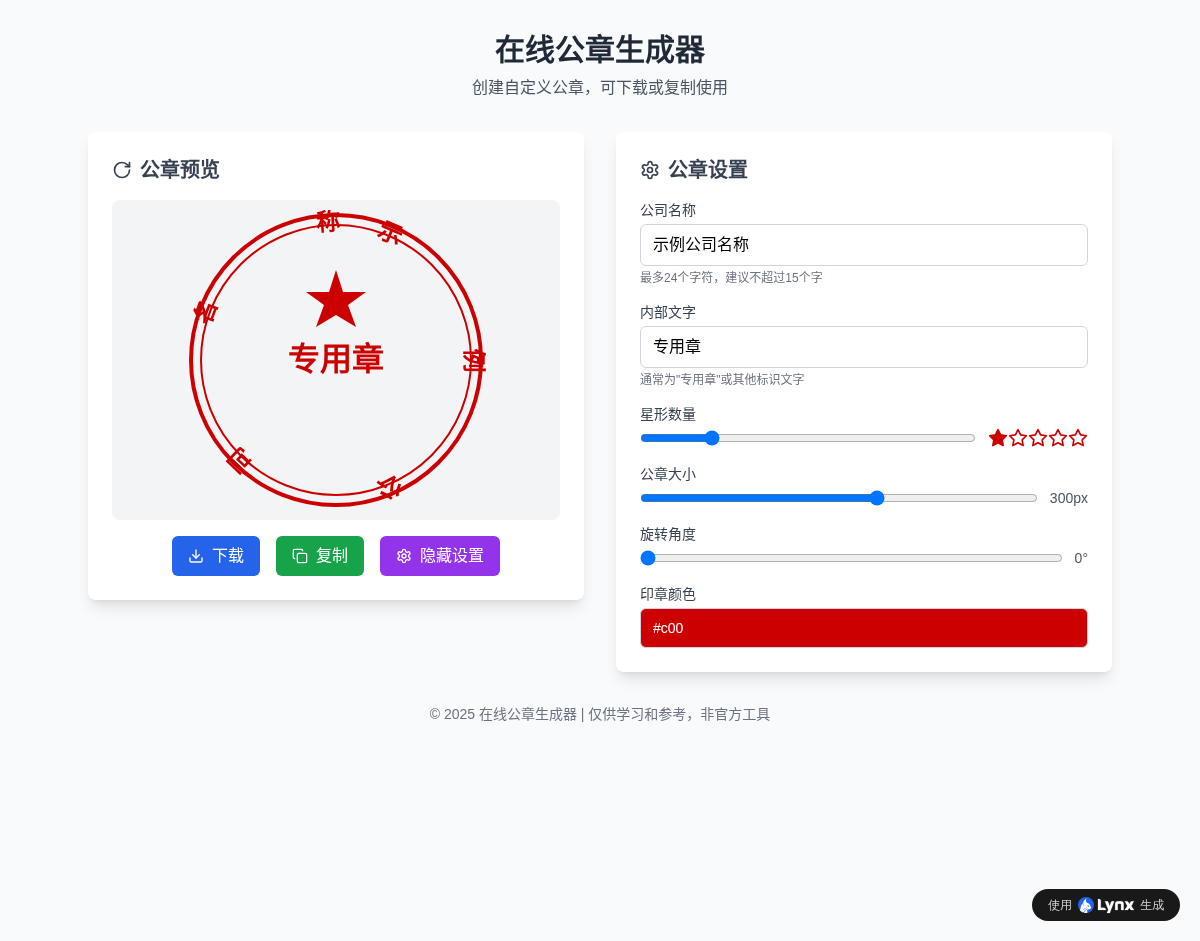The width and height of the screenshot is (1200, 941).
Task: Click the 旋转角度 slider handle
Action: (x=648, y=558)
